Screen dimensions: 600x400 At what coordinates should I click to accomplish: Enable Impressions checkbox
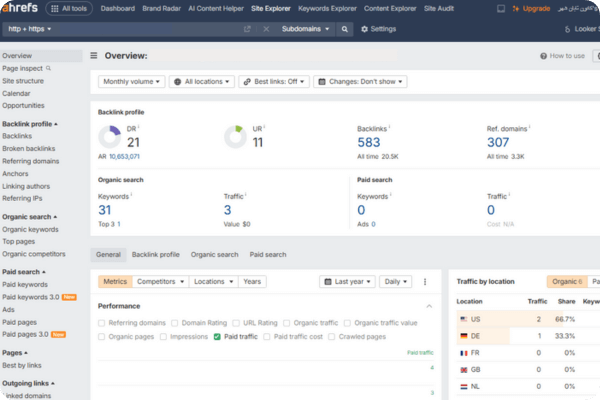(x=163, y=337)
